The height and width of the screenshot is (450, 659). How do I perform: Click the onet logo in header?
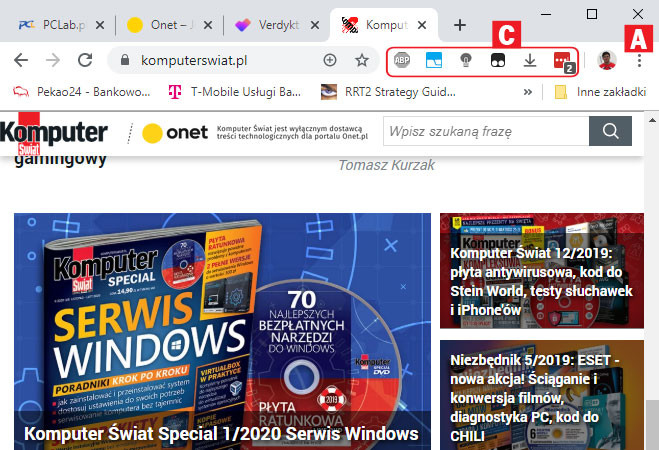tap(175, 133)
